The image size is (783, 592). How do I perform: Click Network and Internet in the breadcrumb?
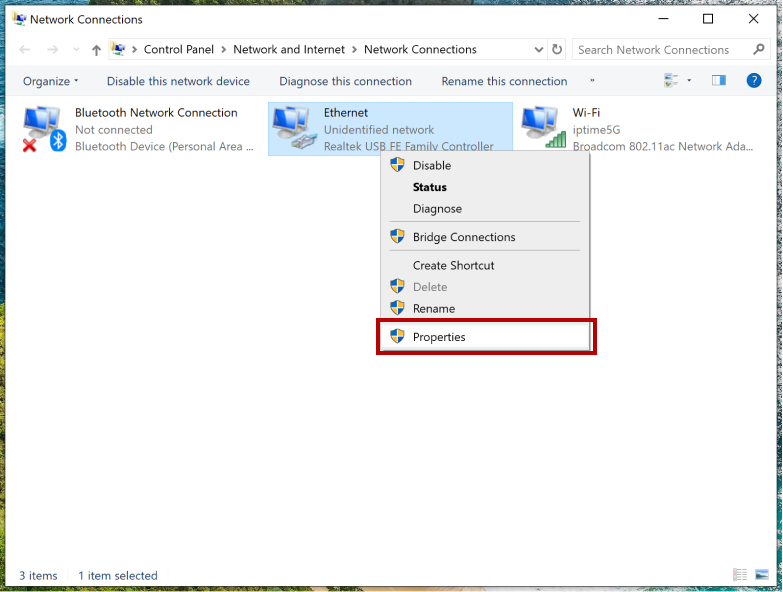click(289, 49)
